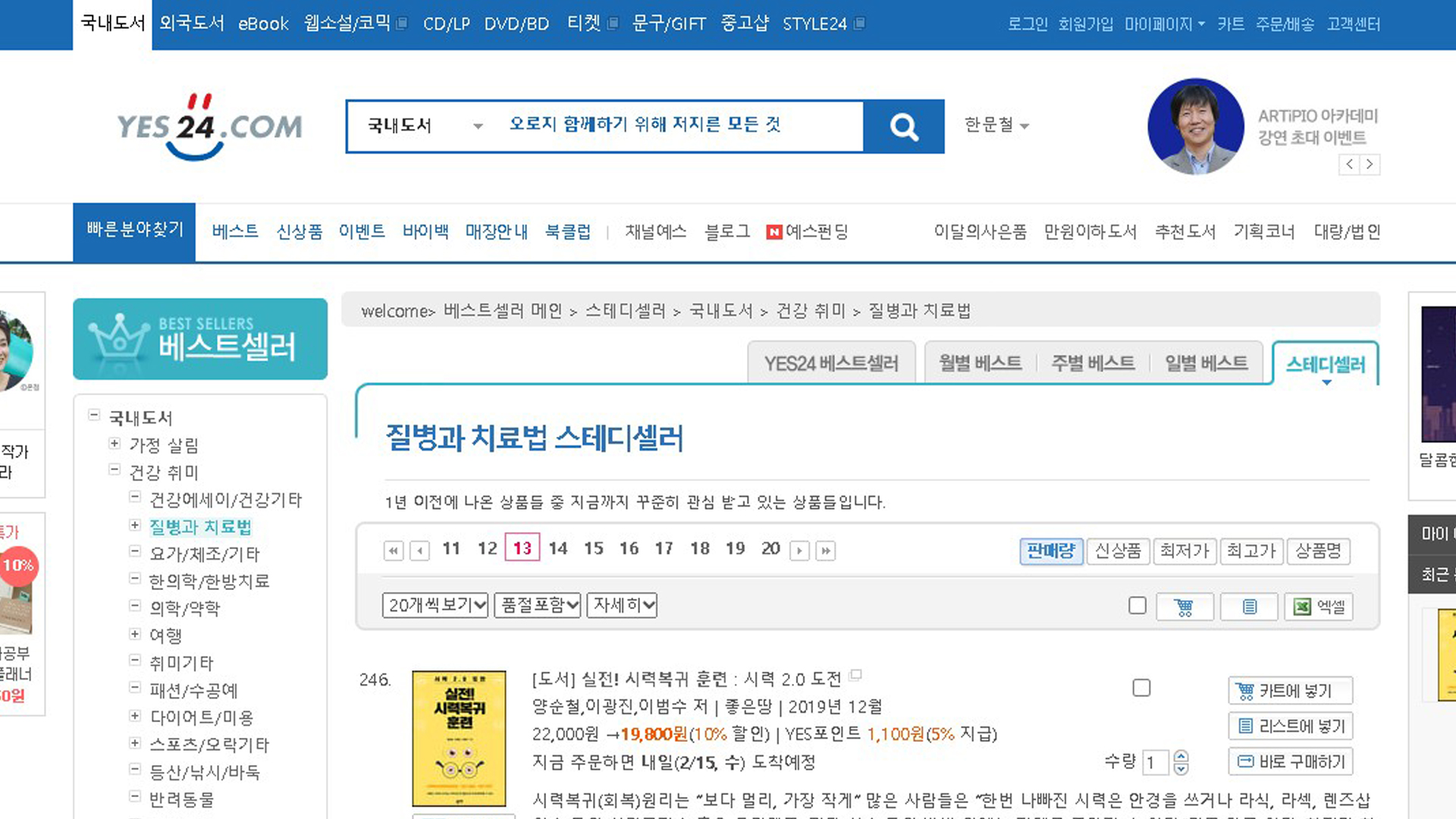Viewport: 1456px width, 819px height.
Task: Click the list icon beside cart icon
Action: [x=1249, y=607]
